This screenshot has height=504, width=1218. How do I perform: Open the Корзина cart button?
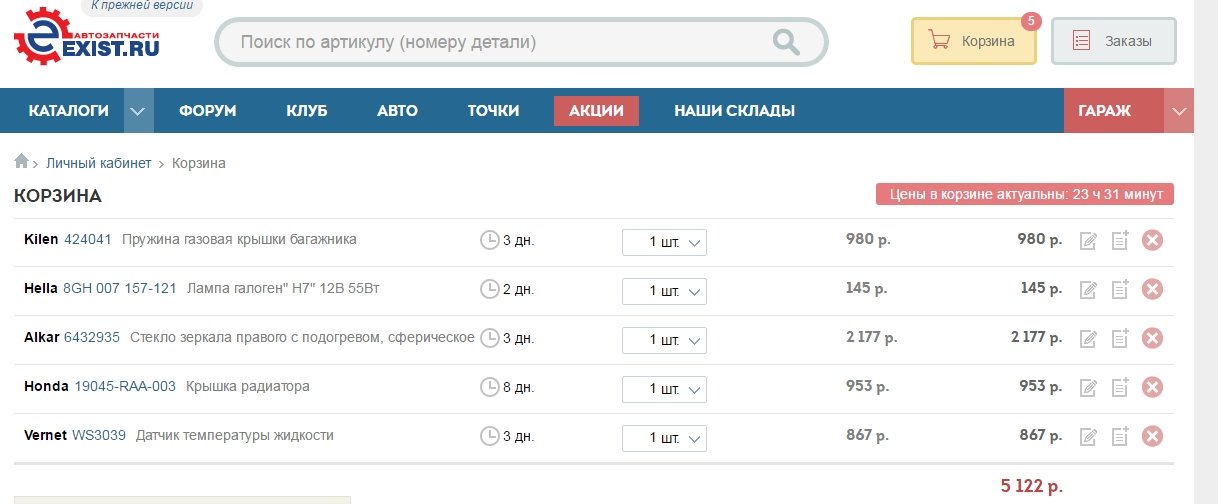[973, 41]
